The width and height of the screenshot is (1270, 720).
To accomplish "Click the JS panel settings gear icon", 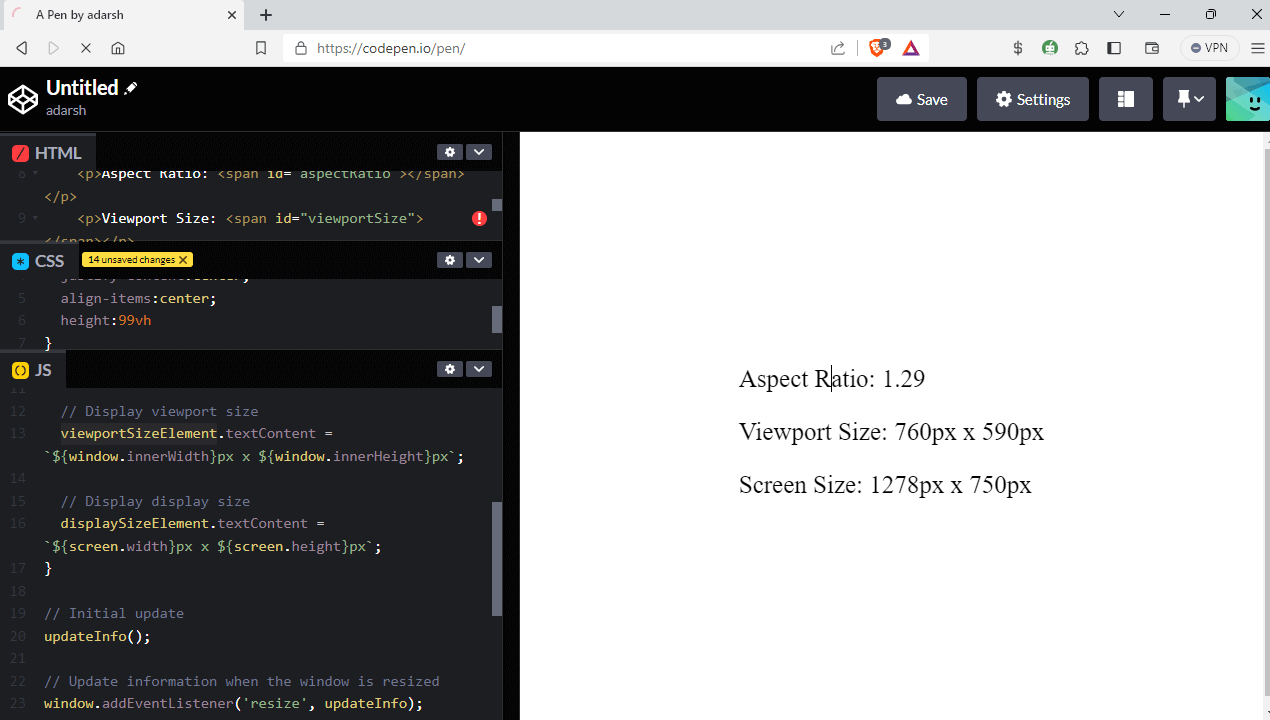I will 449,368.
